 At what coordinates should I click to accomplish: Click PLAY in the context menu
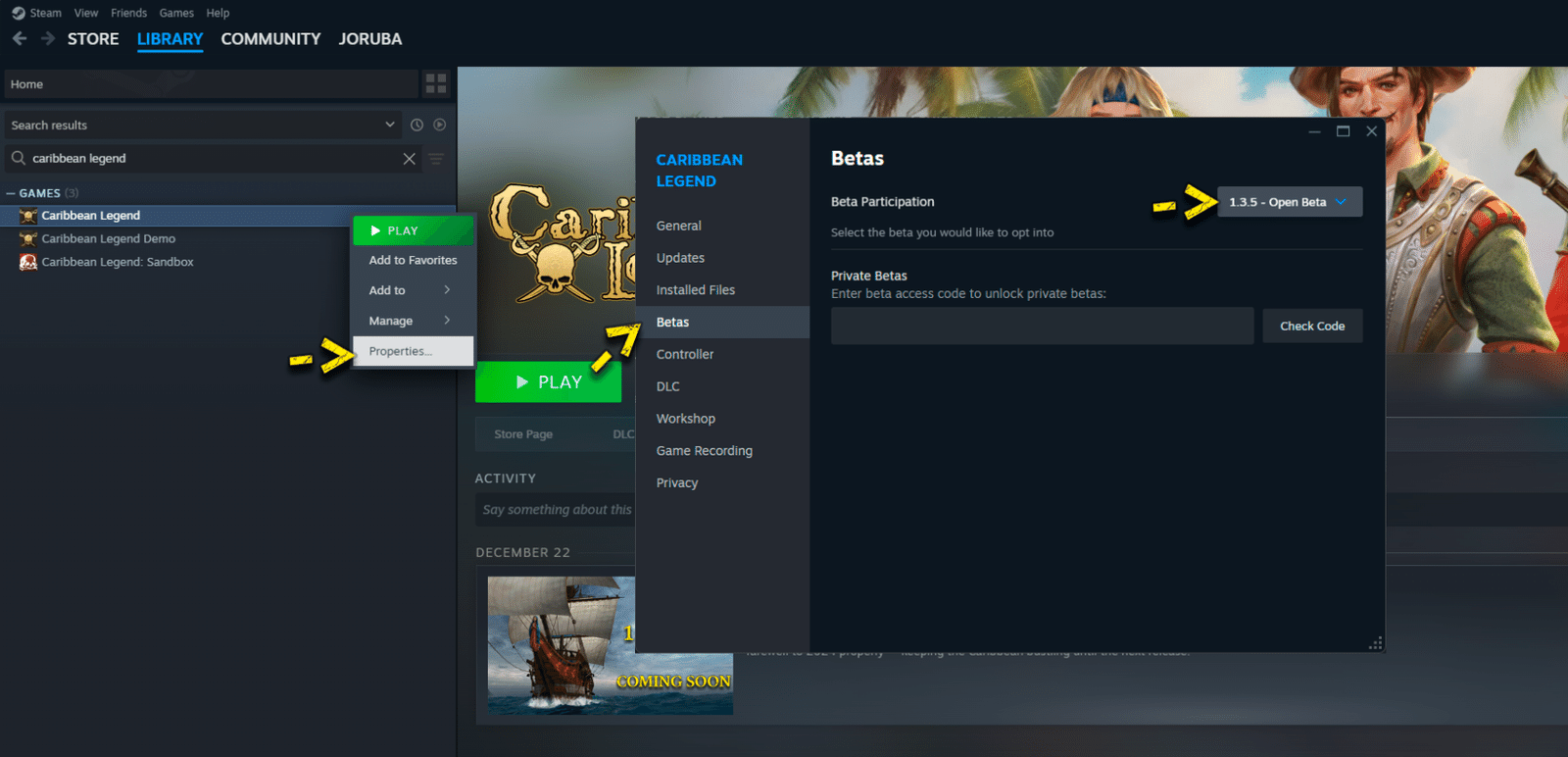[x=414, y=230]
